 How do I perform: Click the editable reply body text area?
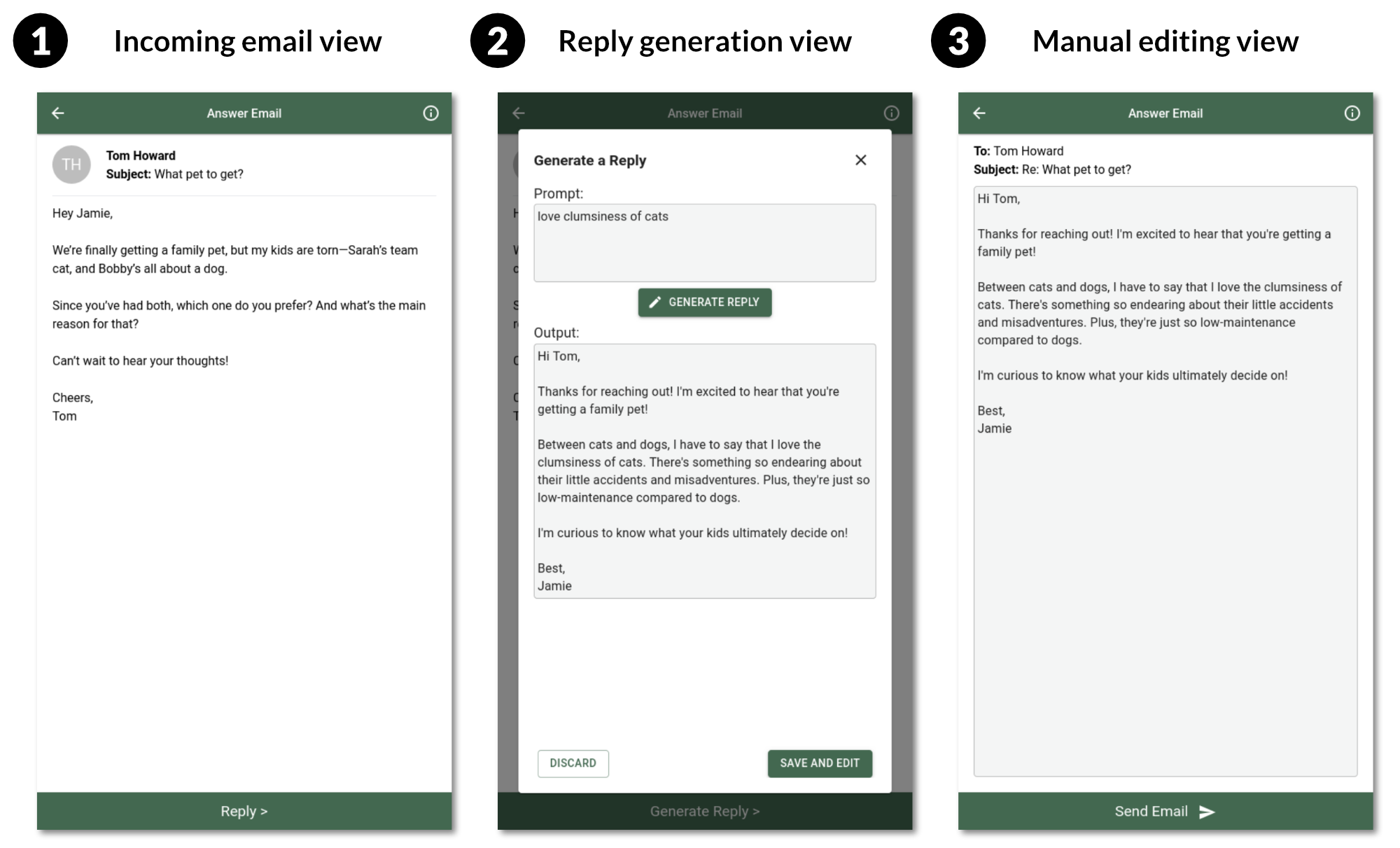1165,560
